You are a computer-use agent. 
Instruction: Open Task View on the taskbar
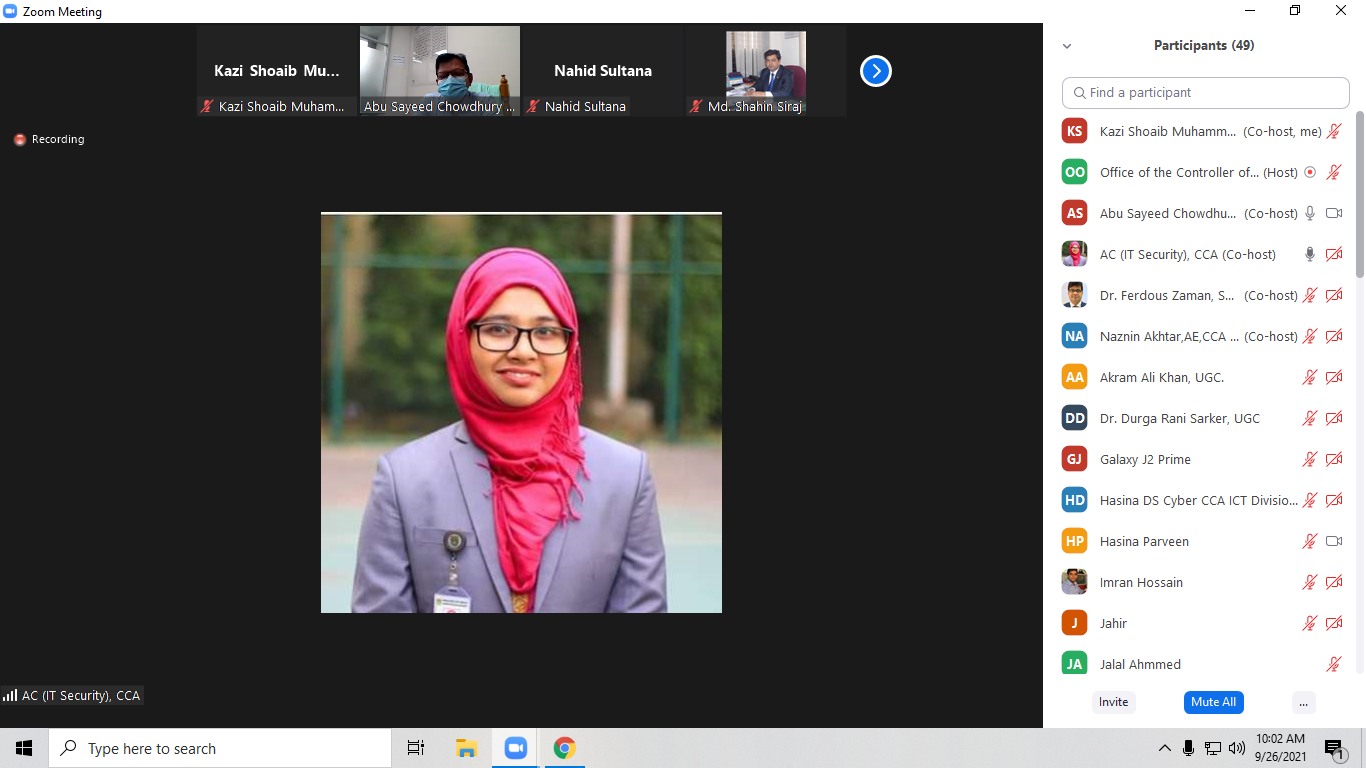pyautogui.click(x=416, y=748)
